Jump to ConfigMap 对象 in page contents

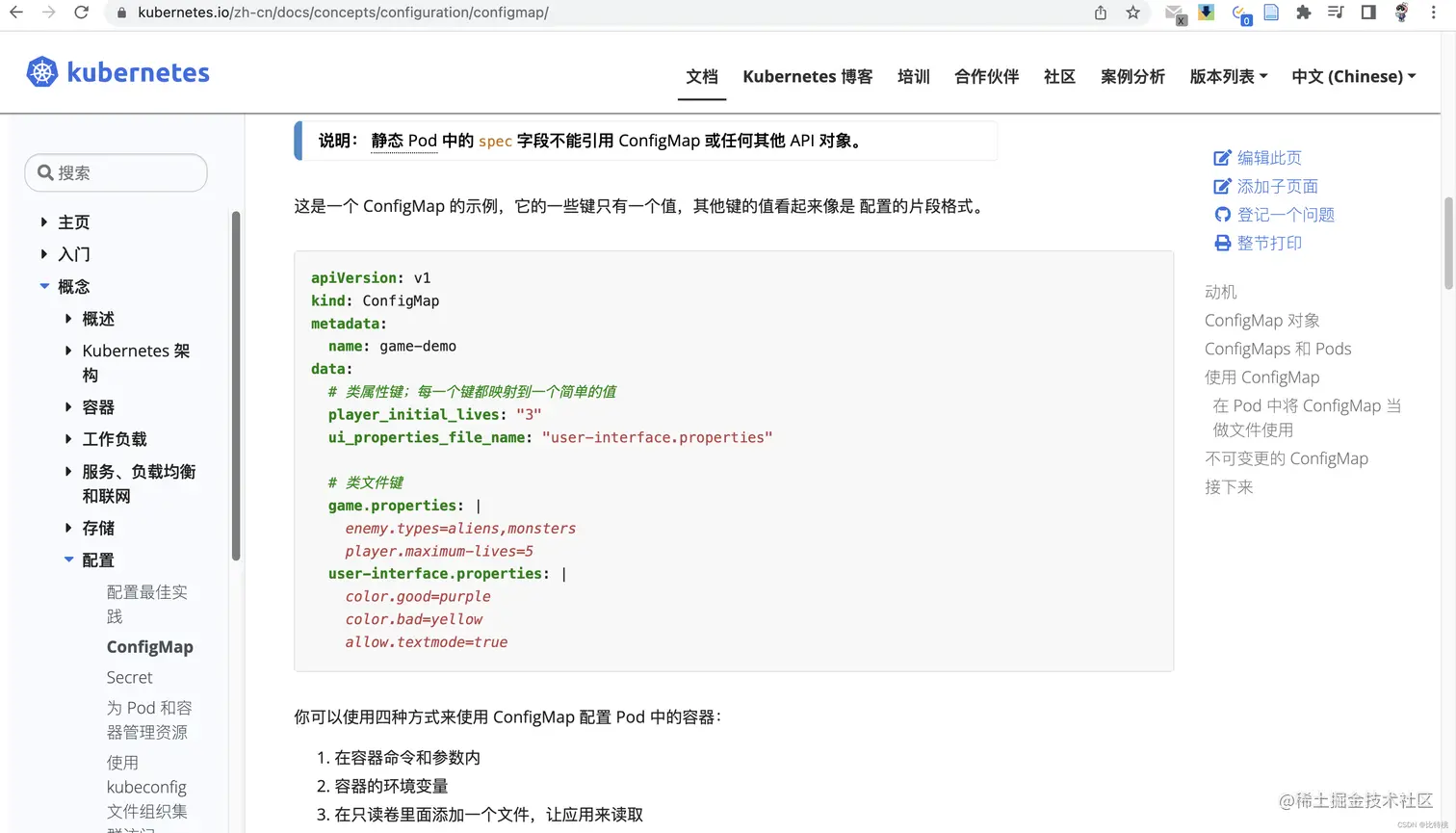coord(1262,321)
